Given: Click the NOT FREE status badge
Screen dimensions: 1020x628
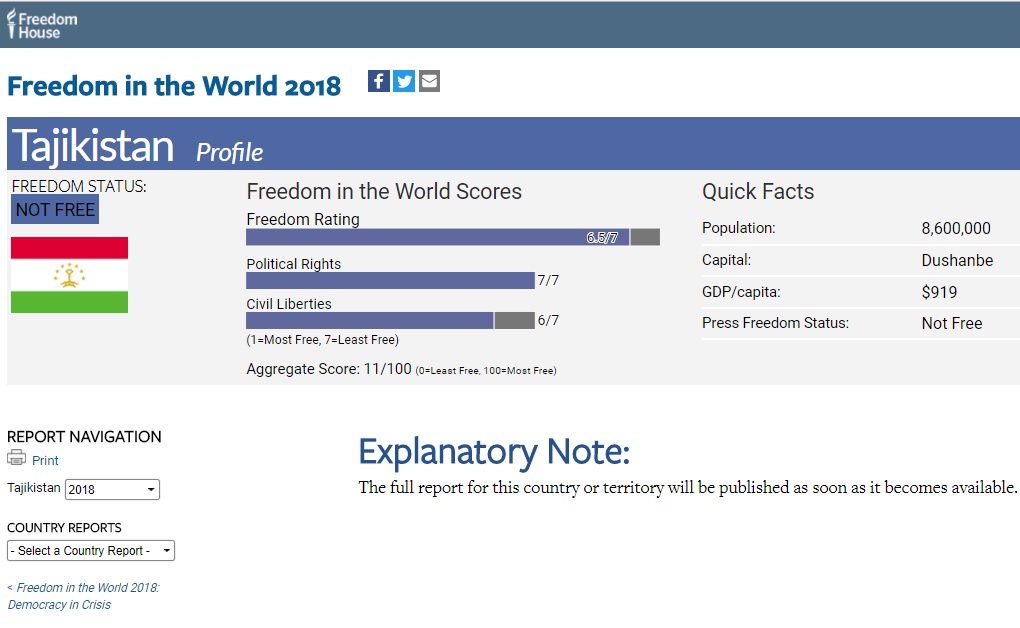Looking at the screenshot, I should (x=55, y=210).
